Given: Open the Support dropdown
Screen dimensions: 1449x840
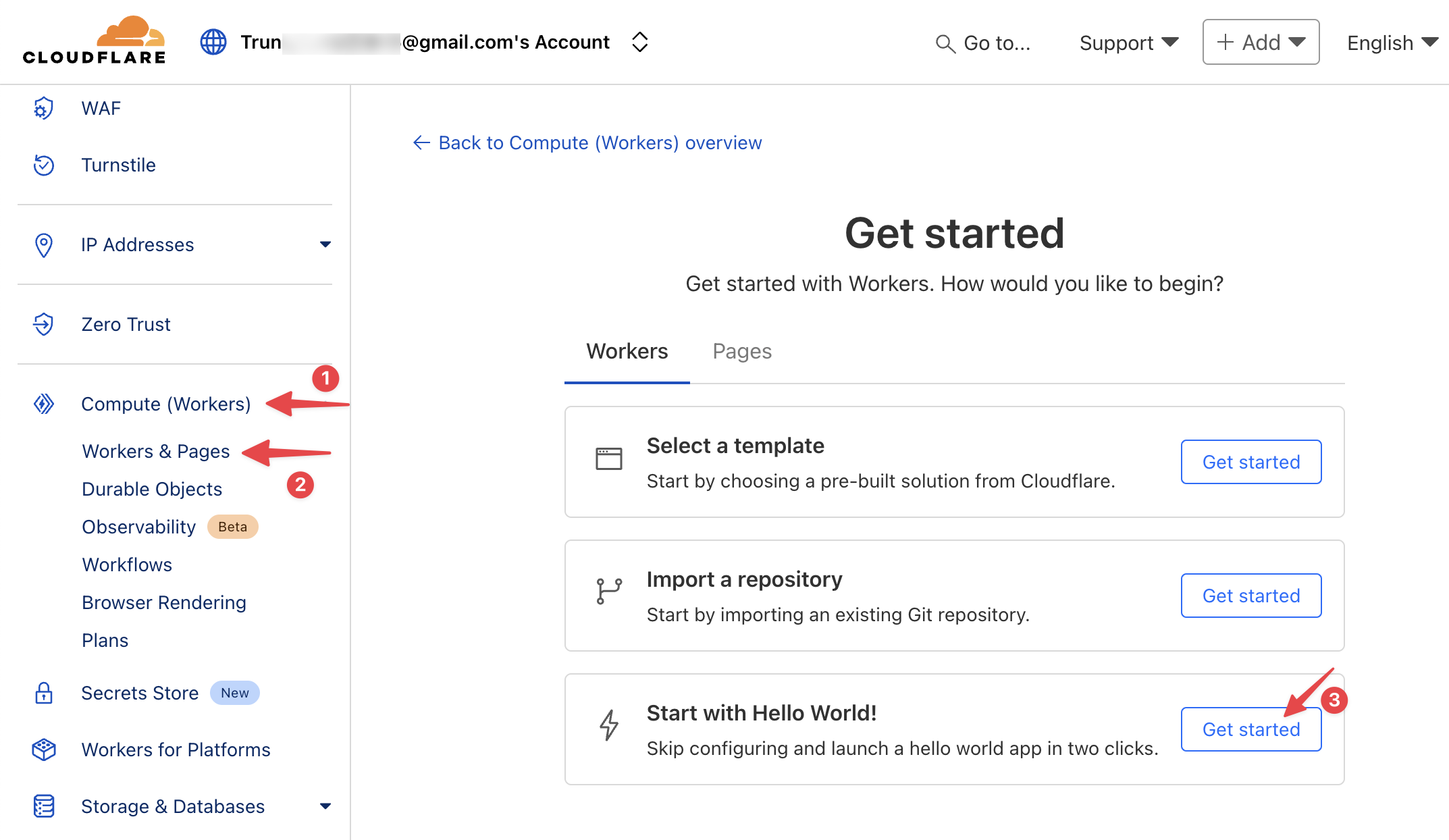Looking at the screenshot, I should [1129, 43].
